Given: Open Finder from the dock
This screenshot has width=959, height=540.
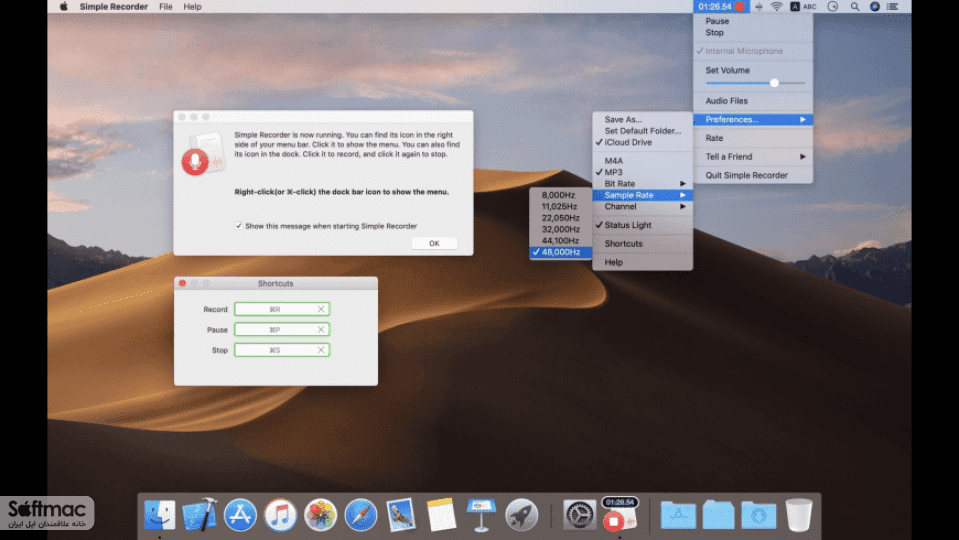Looking at the screenshot, I should coord(160,514).
